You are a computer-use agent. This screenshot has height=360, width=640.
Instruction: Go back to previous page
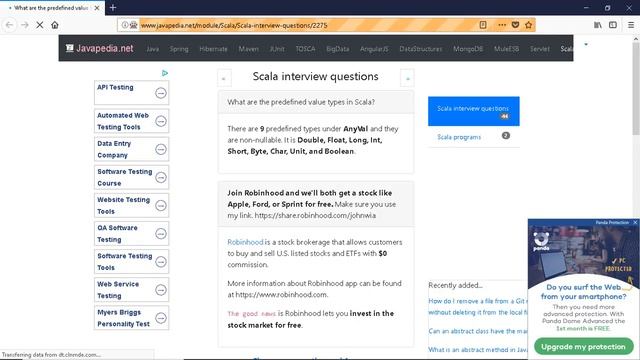(x=9, y=25)
